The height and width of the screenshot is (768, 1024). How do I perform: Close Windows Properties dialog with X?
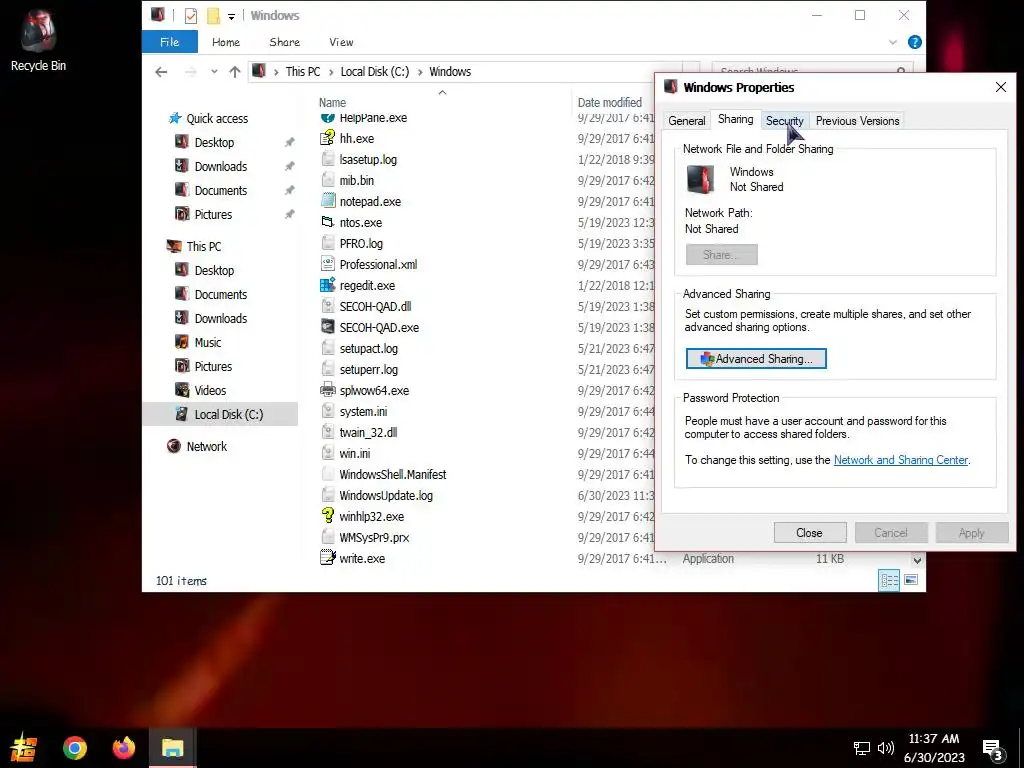tap(1000, 88)
